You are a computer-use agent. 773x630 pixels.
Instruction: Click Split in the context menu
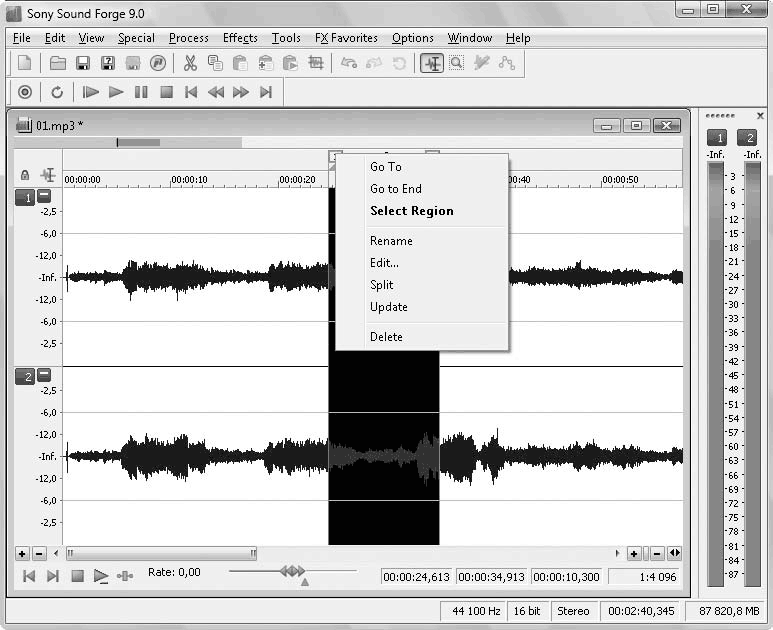(382, 285)
